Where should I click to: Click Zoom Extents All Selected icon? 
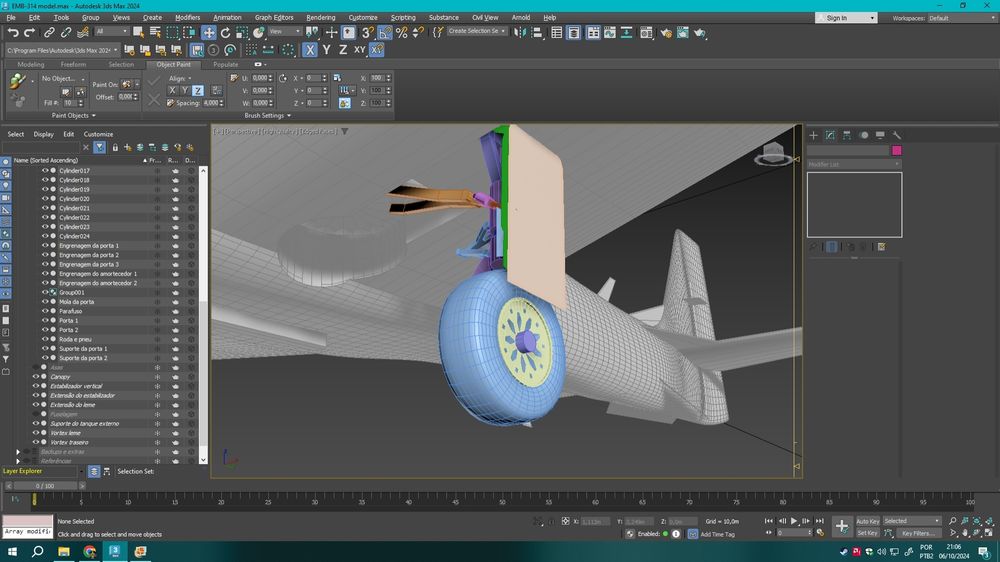(989, 521)
